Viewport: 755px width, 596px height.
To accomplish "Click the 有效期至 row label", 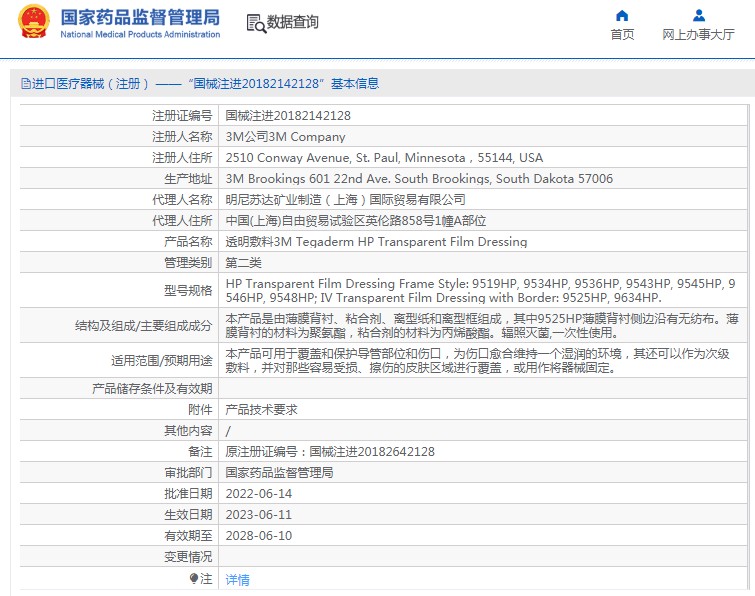I will tap(188, 536).
